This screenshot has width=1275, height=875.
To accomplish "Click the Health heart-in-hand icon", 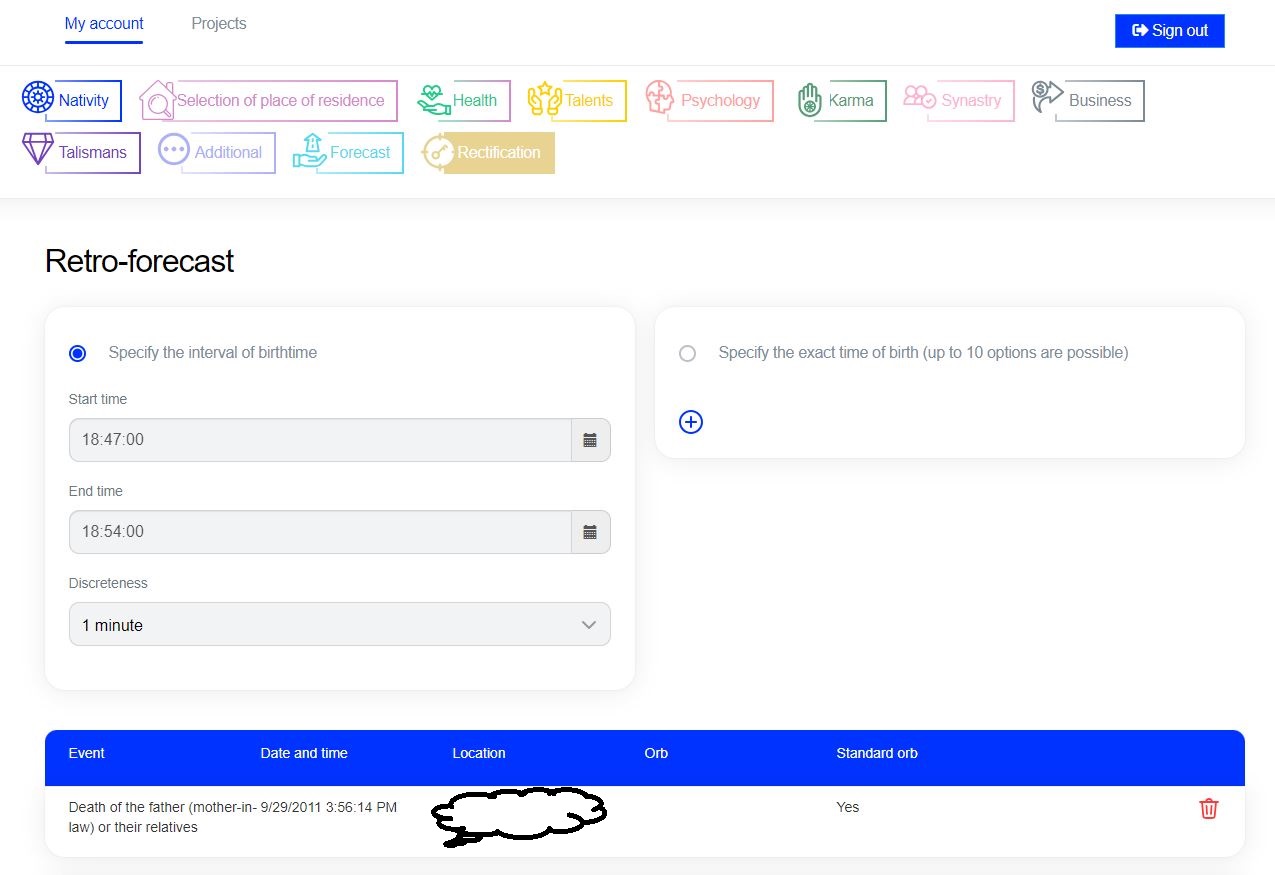I will pyautogui.click(x=434, y=100).
